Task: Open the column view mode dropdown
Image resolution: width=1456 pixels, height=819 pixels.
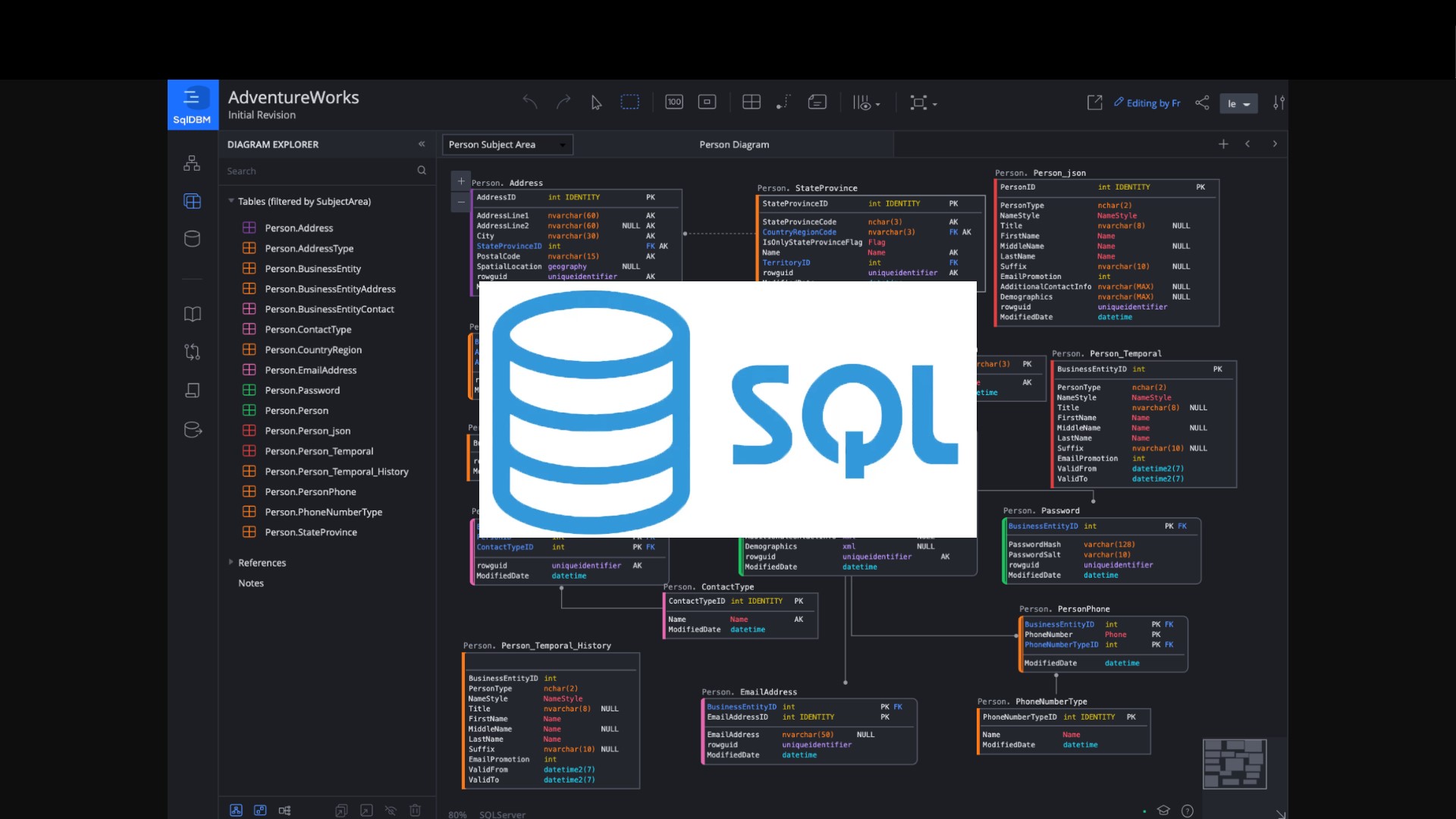Action: coord(866,103)
